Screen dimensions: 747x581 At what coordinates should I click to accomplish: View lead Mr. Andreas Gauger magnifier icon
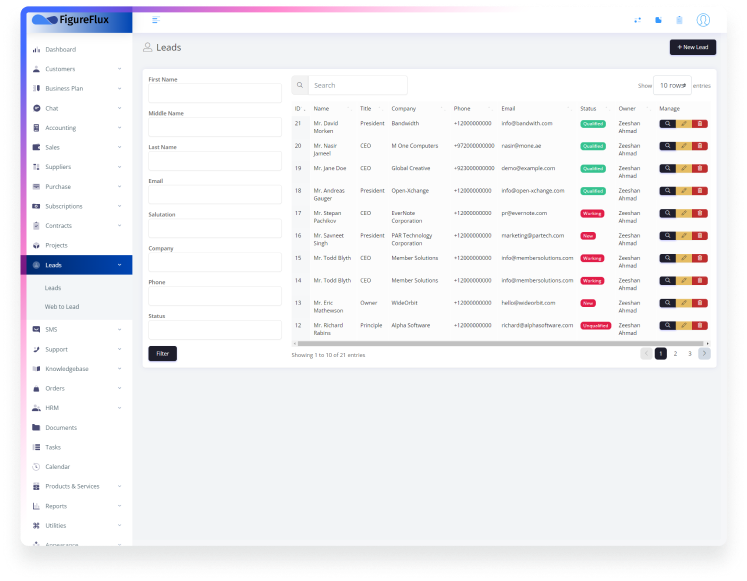[x=667, y=191]
